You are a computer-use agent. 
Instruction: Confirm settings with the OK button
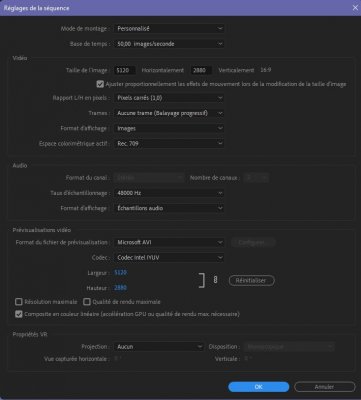point(259,387)
